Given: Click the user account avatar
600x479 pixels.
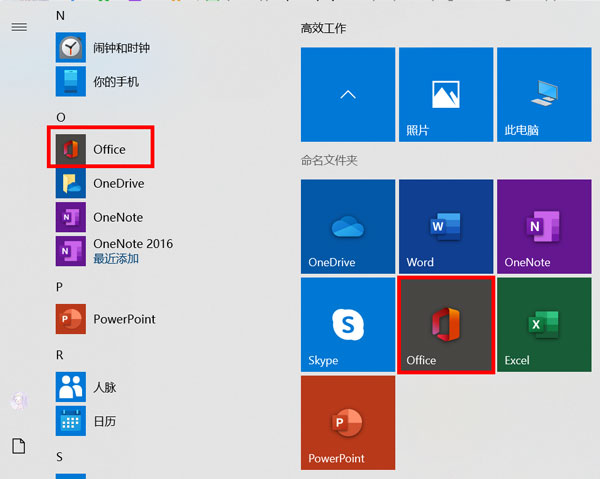Looking at the screenshot, I should [x=19, y=401].
